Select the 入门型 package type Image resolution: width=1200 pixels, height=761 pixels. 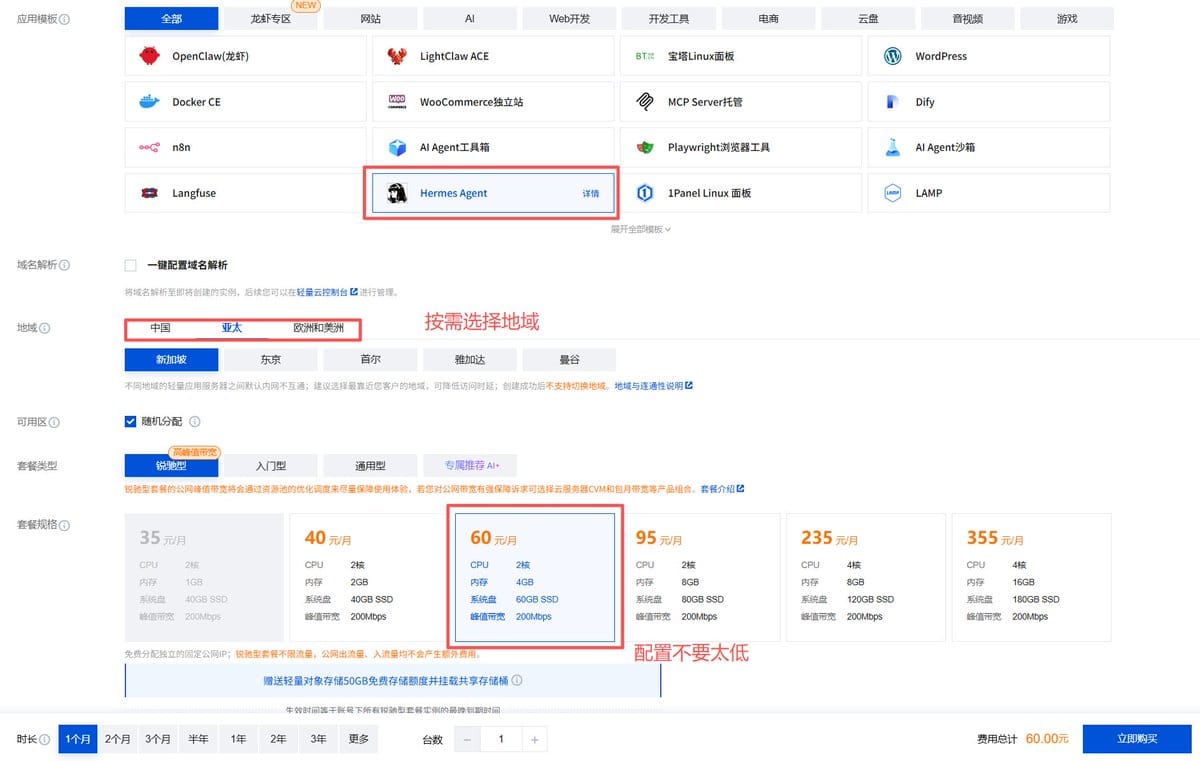click(x=271, y=465)
